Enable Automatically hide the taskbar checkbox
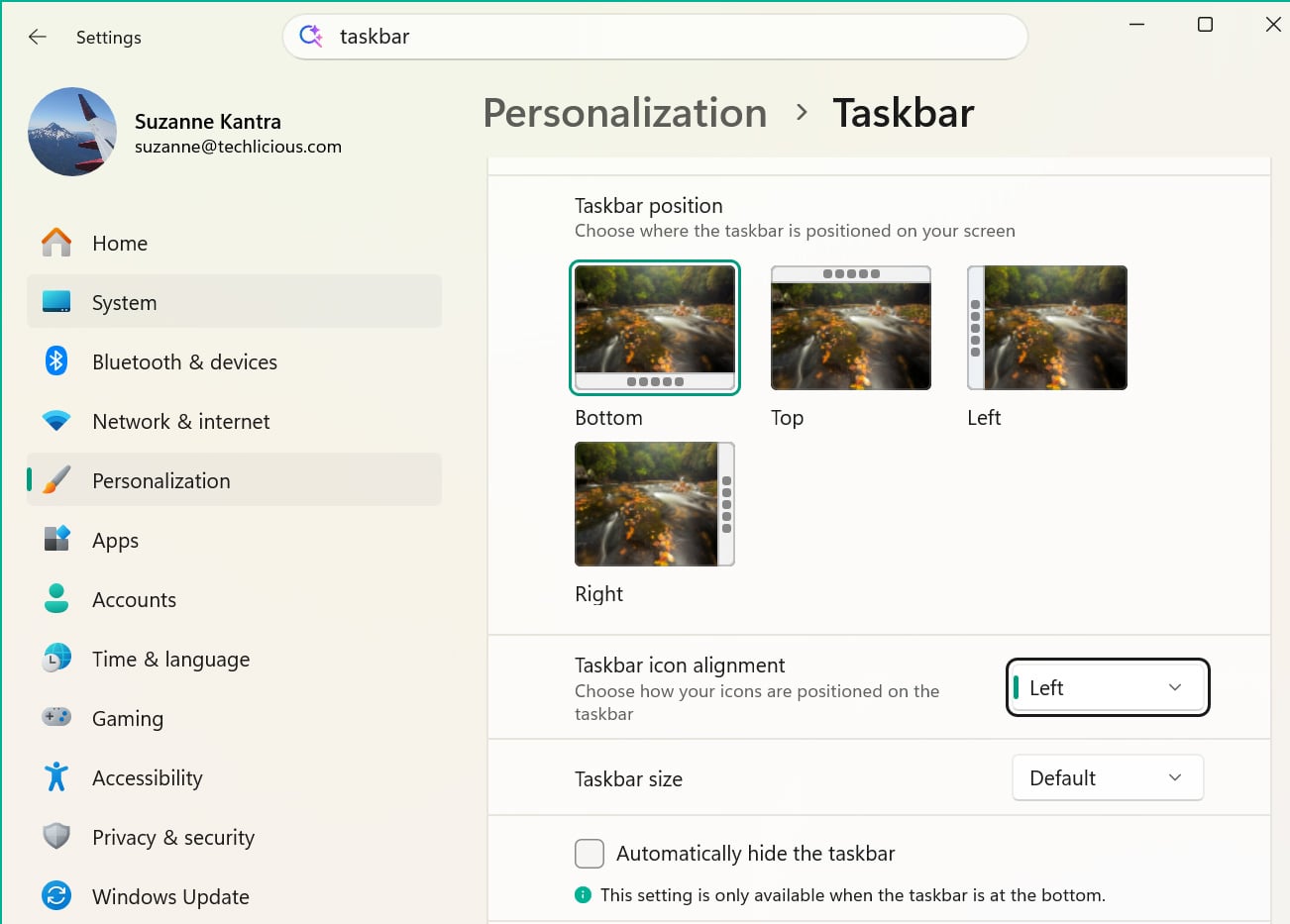 (590, 853)
